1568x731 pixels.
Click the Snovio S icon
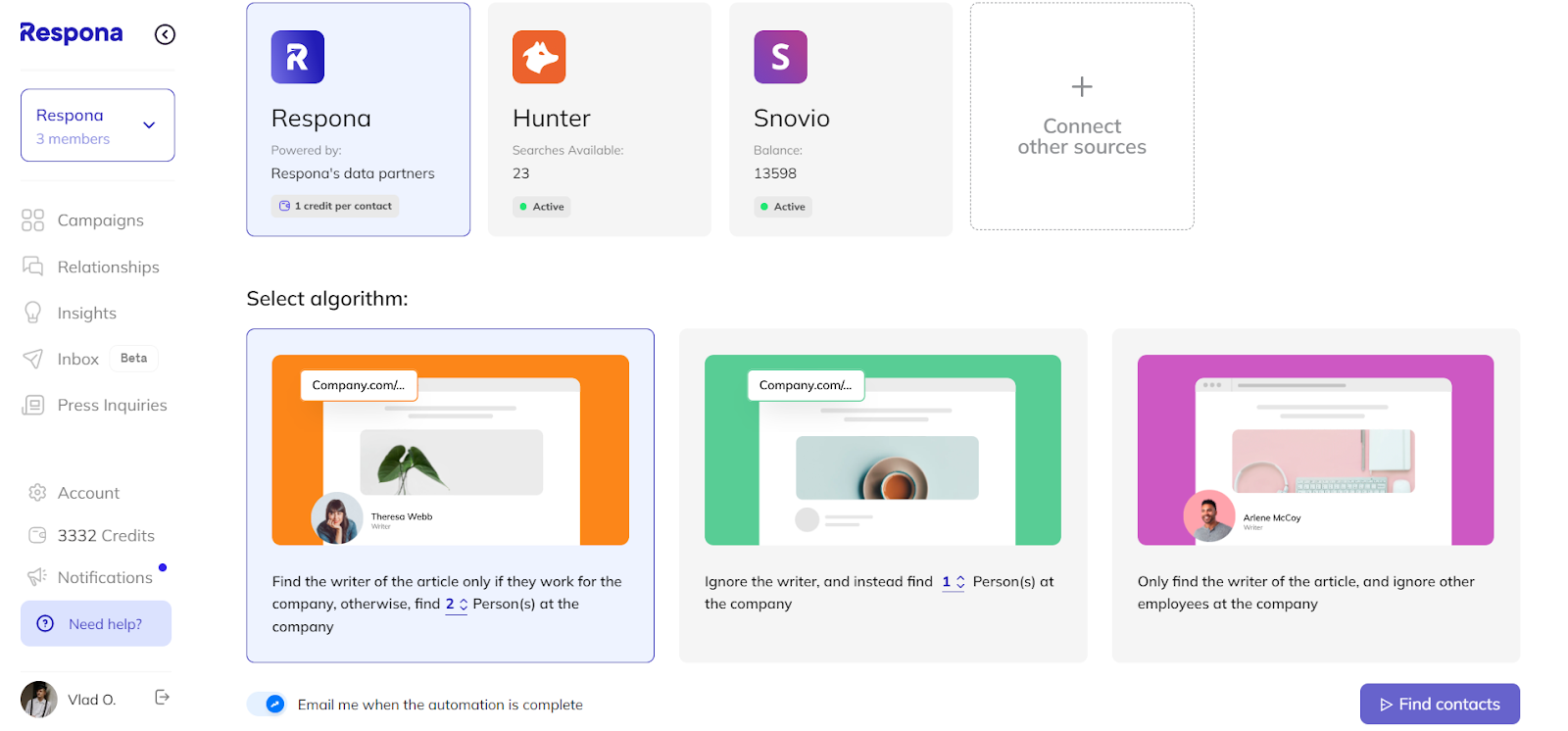780,57
